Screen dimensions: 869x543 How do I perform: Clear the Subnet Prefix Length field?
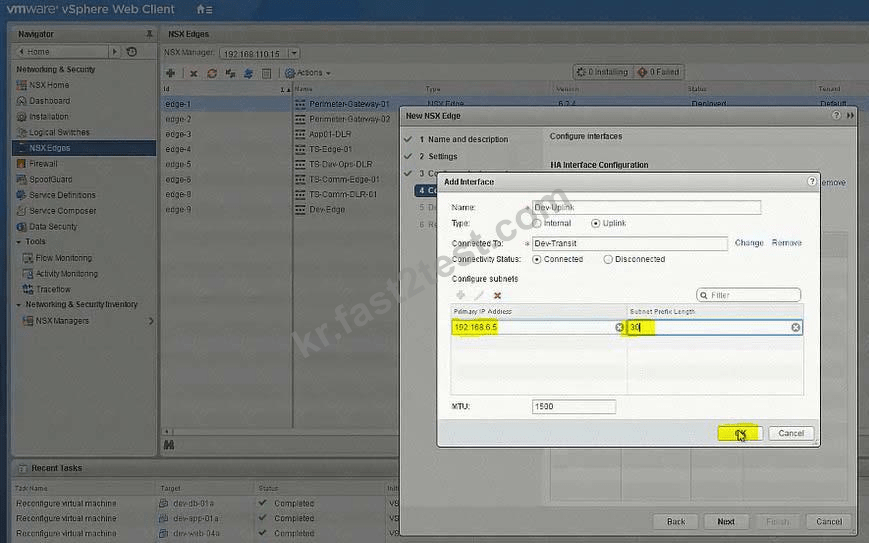795,327
